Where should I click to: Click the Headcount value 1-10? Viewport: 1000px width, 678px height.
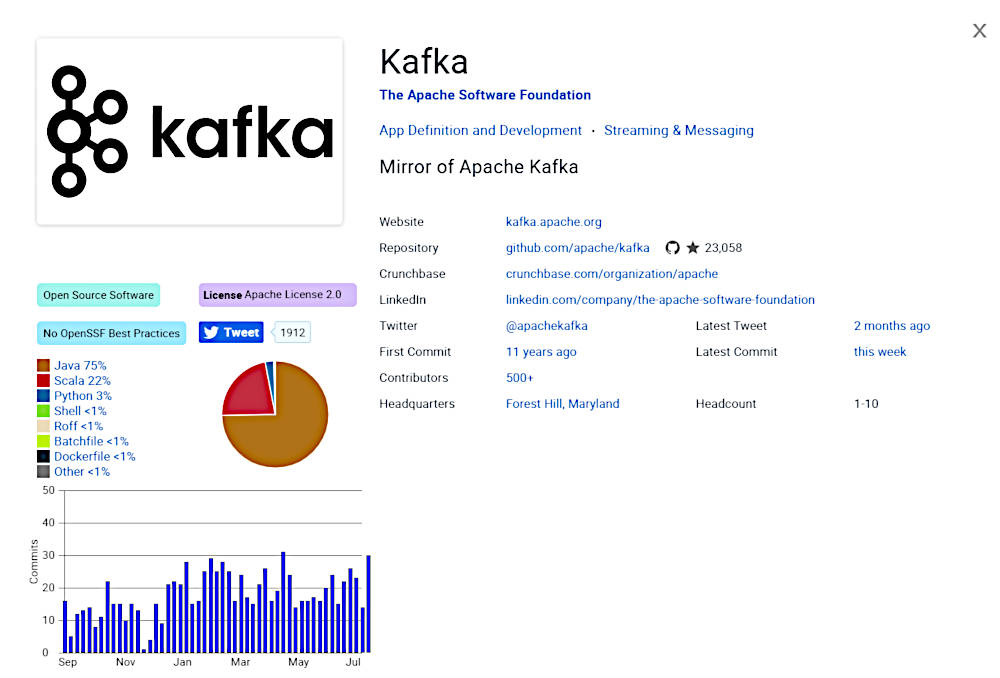(866, 404)
